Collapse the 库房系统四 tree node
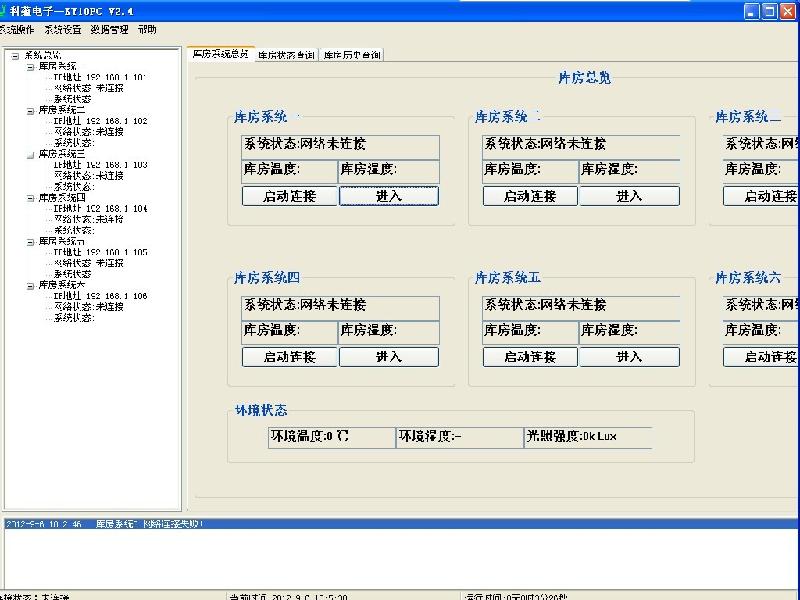The width and height of the screenshot is (800, 600). (31, 198)
